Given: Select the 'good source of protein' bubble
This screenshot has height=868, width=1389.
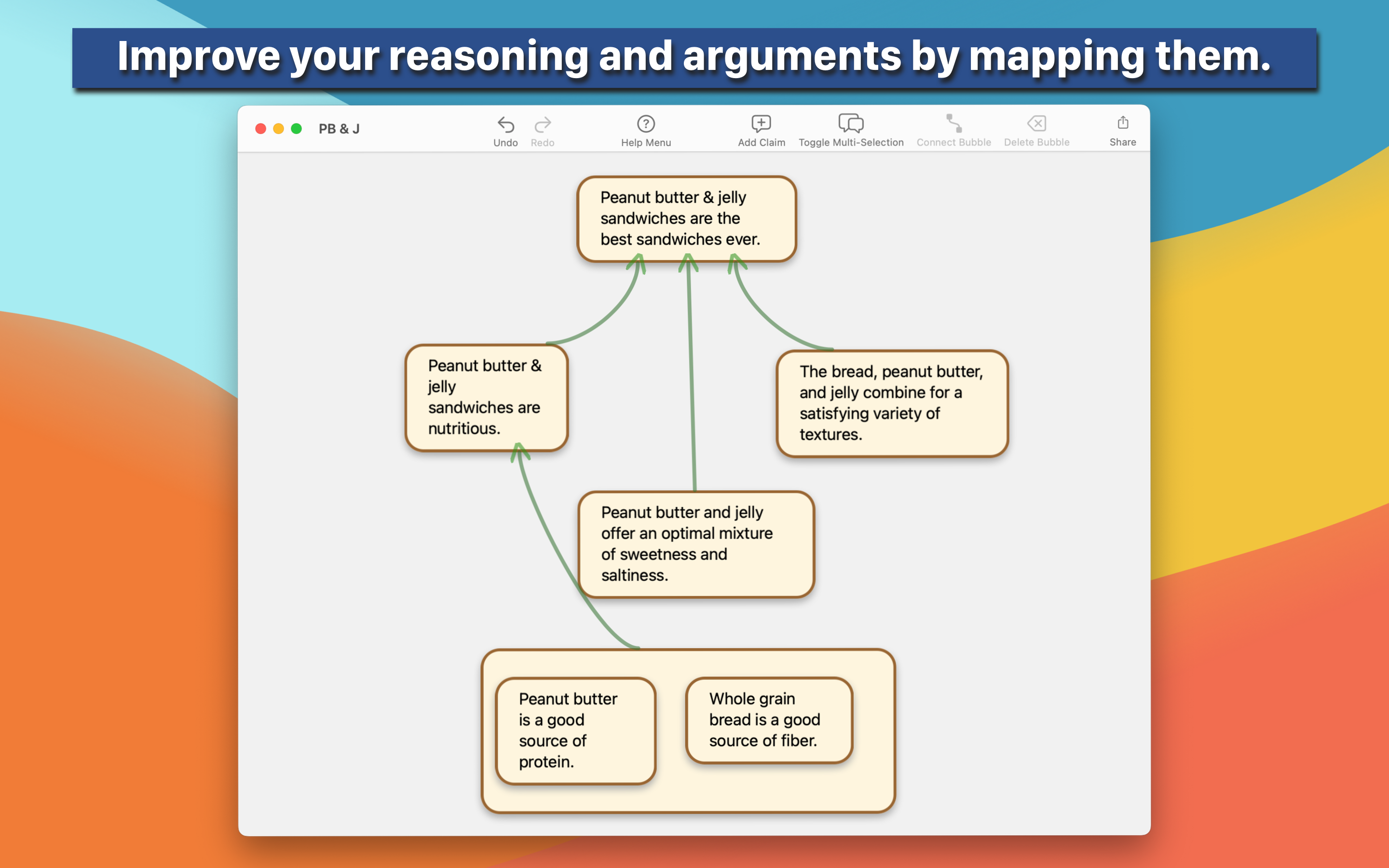Looking at the screenshot, I should coord(575,730).
